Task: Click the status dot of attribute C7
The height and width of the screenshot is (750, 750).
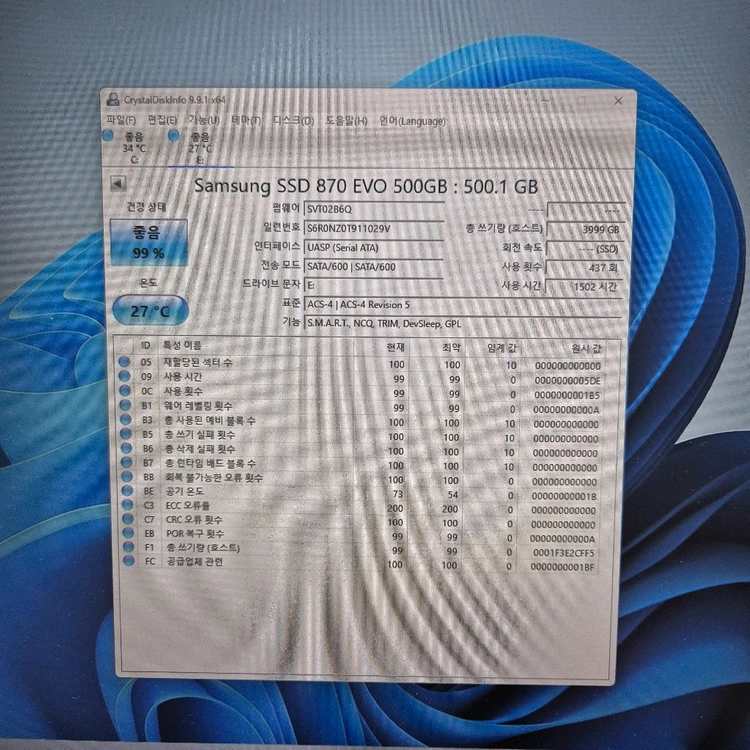Action: click(128, 518)
